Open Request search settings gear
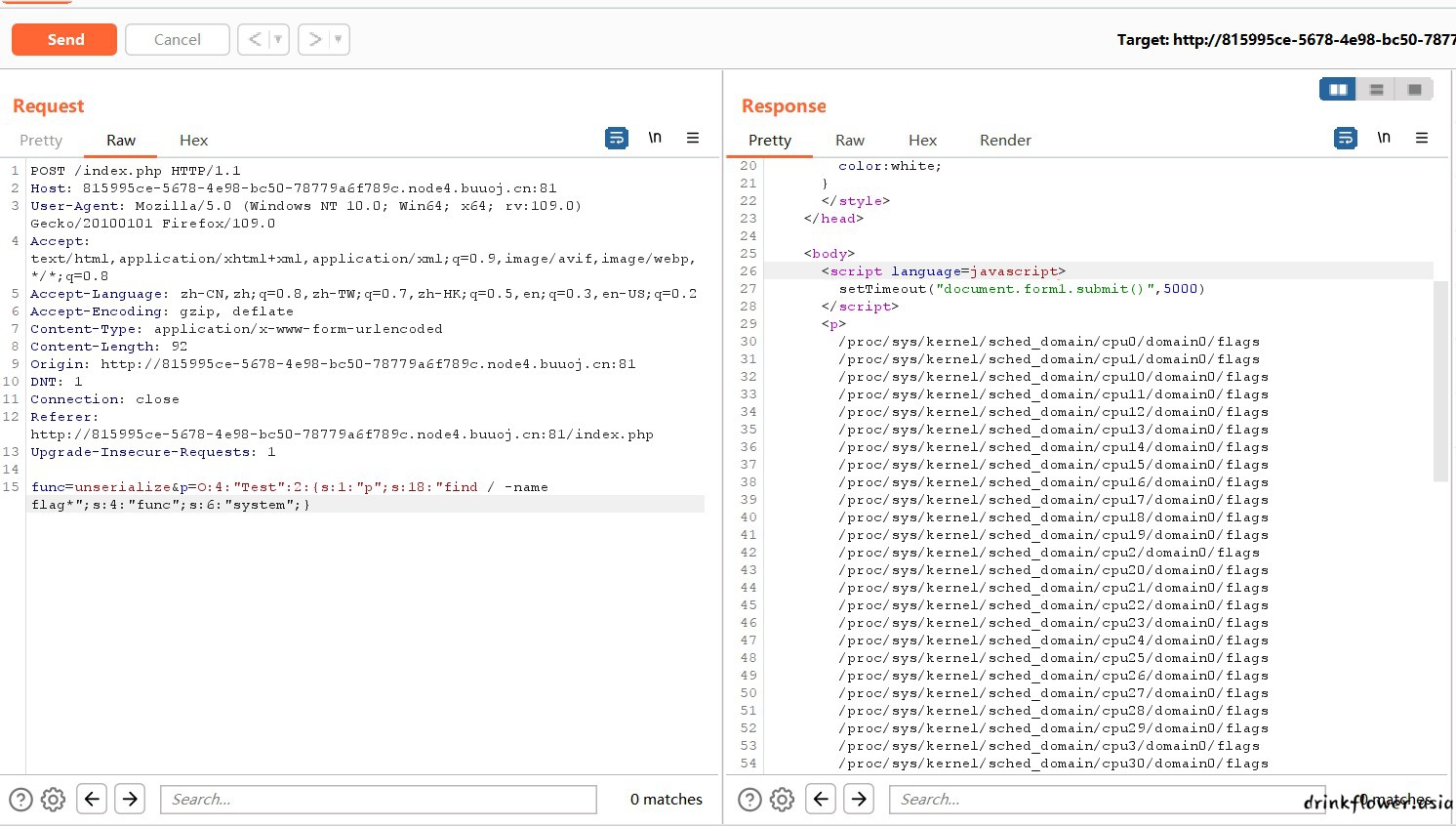 54,800
